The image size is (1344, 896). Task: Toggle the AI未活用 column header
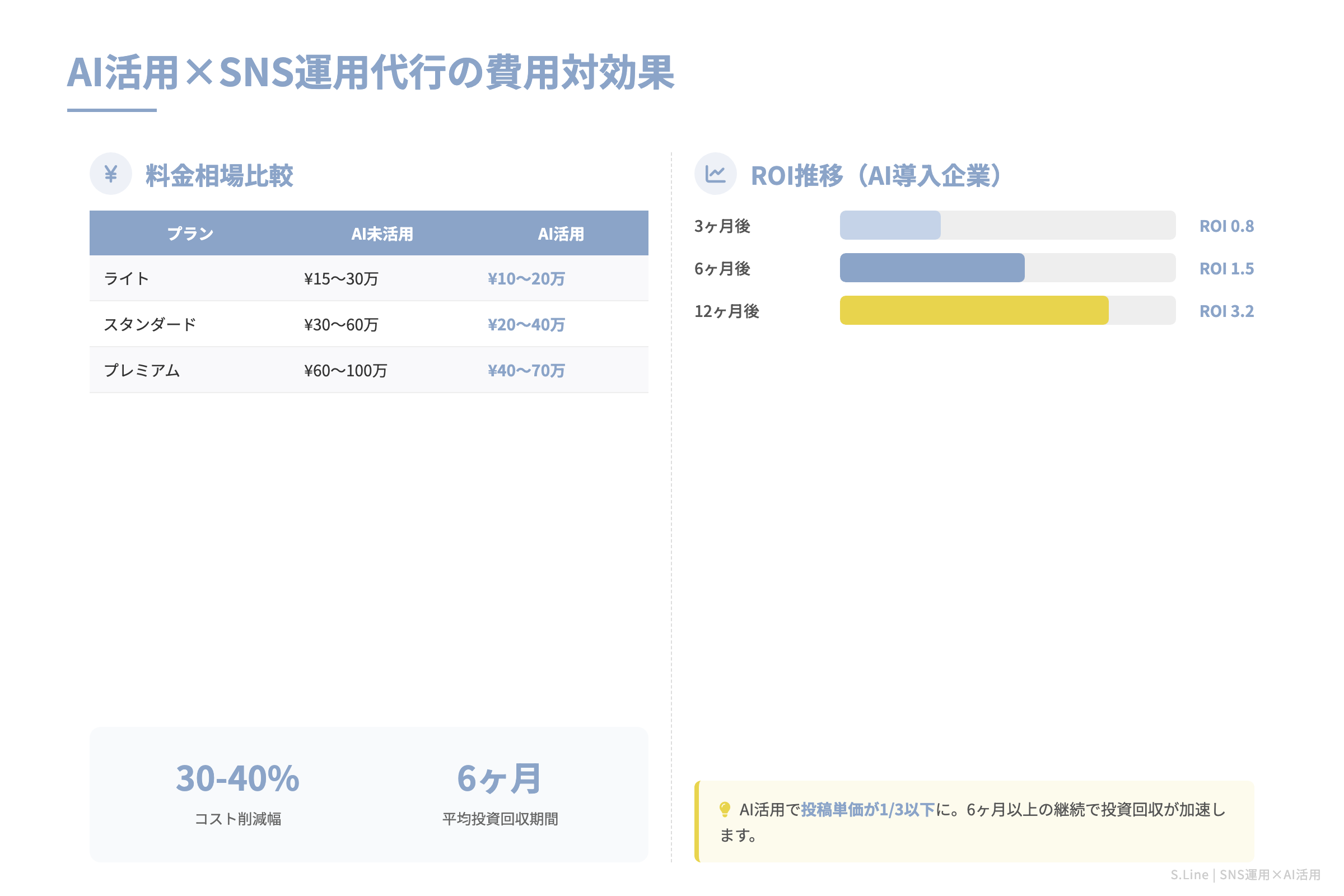point(382,232)
